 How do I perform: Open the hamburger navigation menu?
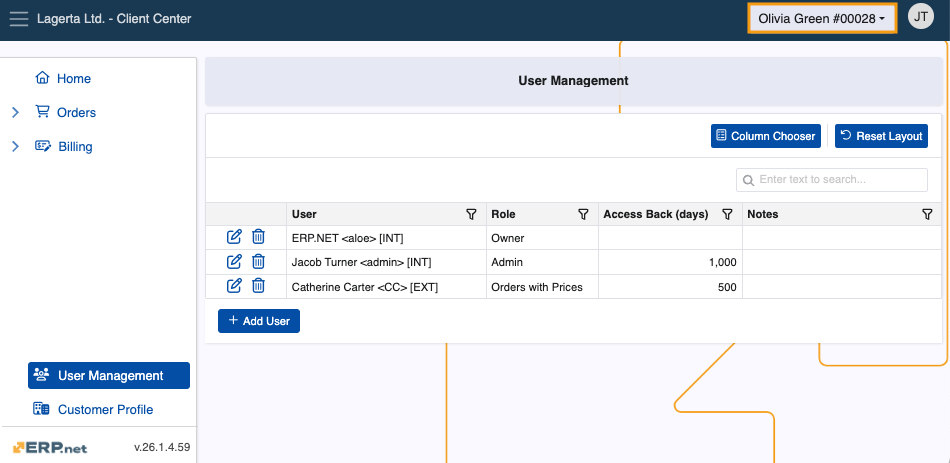point(19,19)
